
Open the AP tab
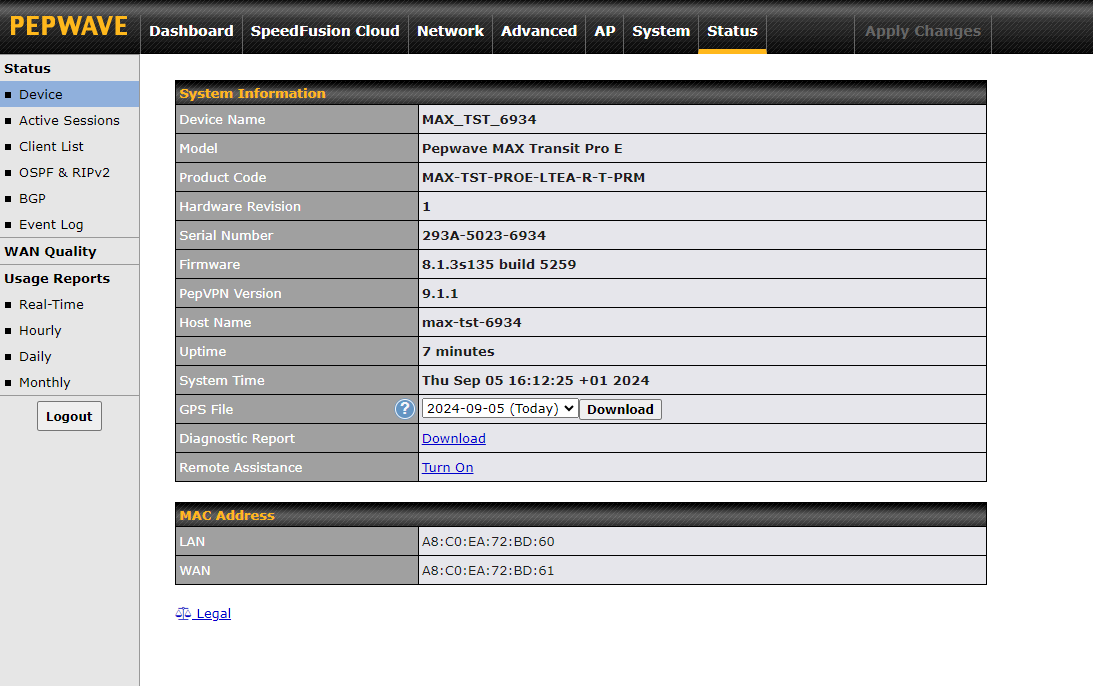(x=605, y=31)
